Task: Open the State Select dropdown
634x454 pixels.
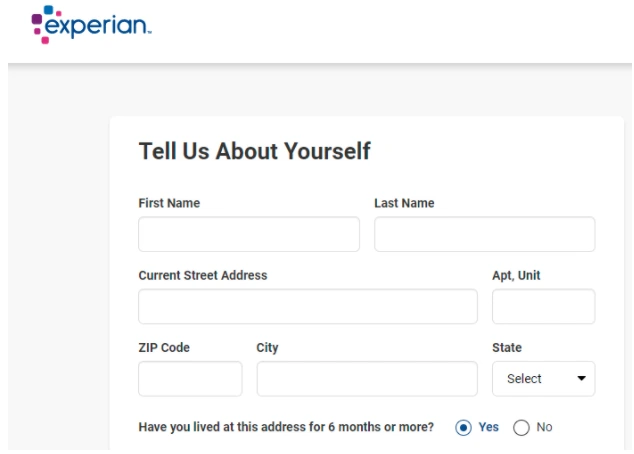Action: click(x=543, y=379)
